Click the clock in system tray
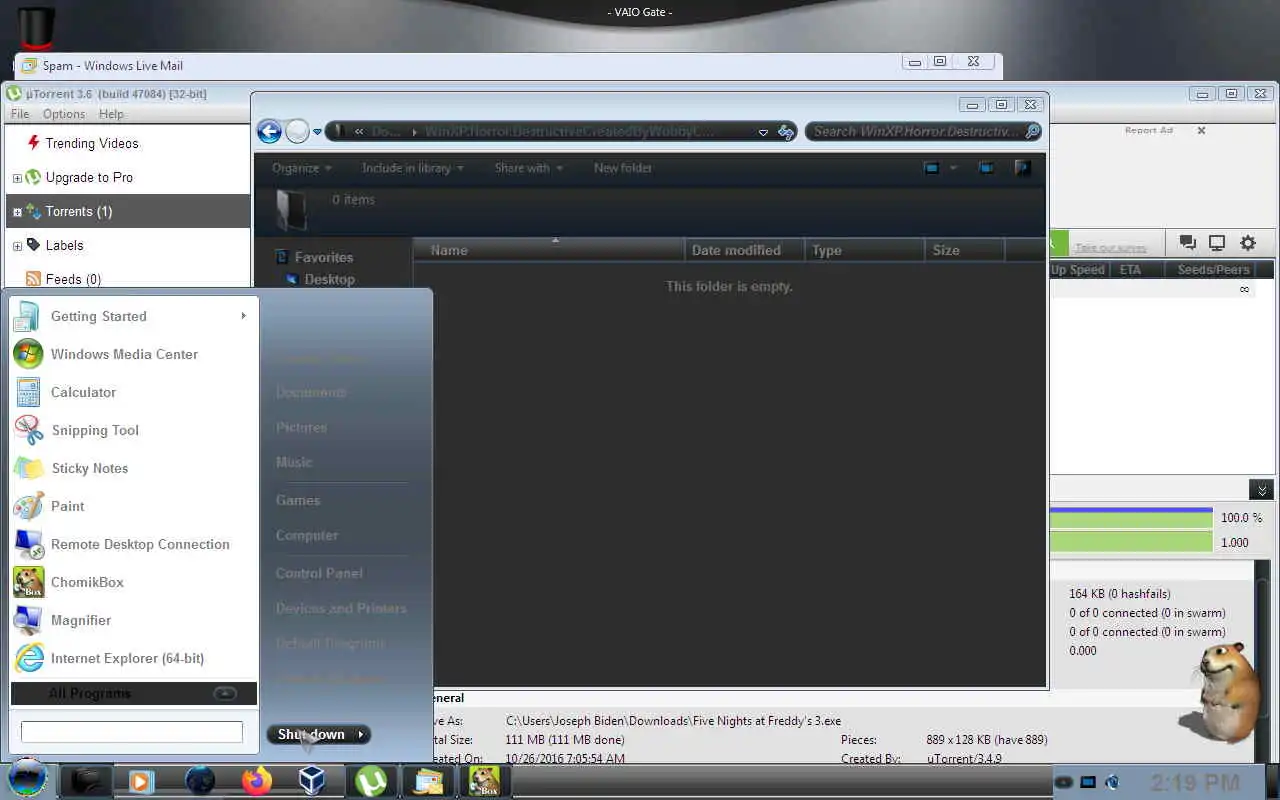Screen dimensions: 1280x800 (x=1195, y=782)
